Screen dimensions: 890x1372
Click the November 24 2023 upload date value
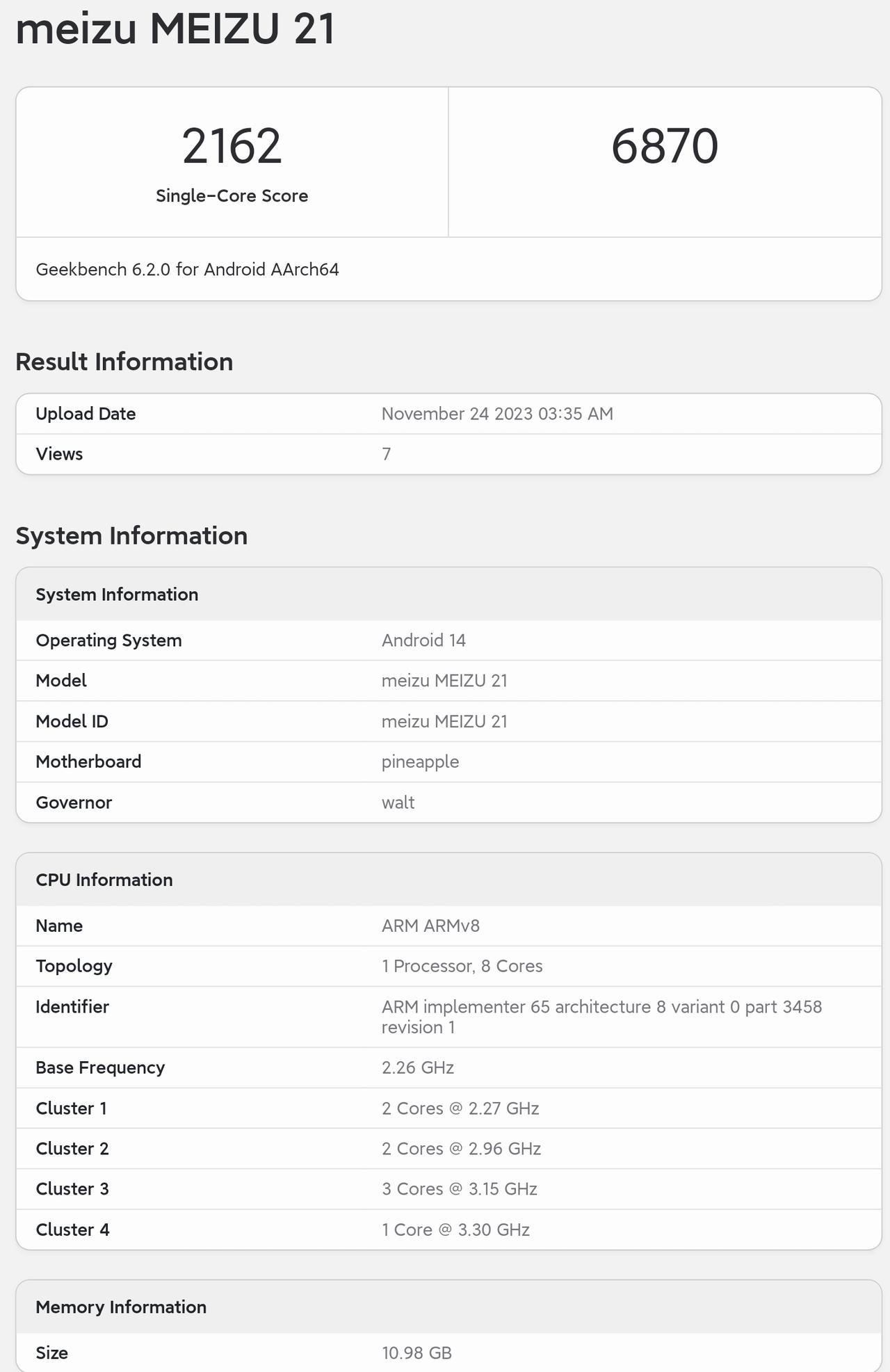[x=497, y=414]
